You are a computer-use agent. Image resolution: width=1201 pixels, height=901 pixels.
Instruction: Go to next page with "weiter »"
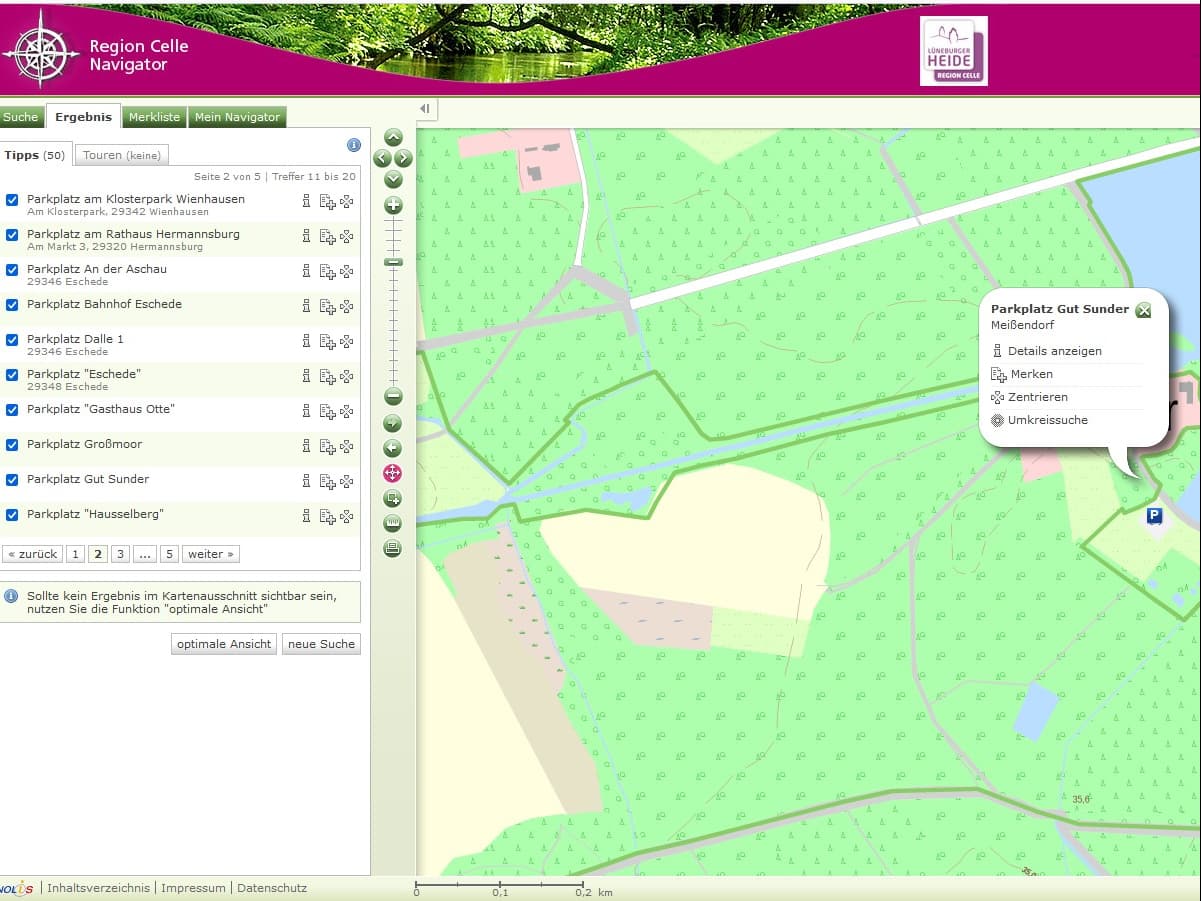(211, 554)
